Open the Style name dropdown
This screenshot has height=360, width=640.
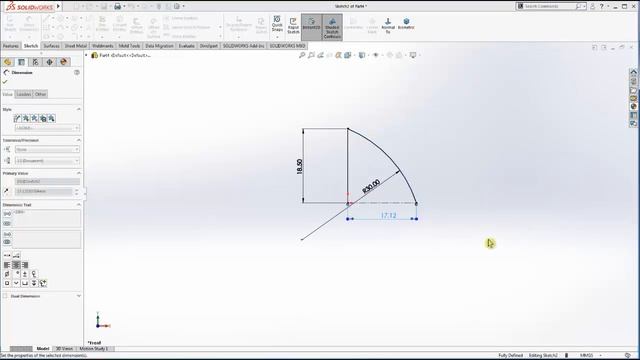click(47, 128)
